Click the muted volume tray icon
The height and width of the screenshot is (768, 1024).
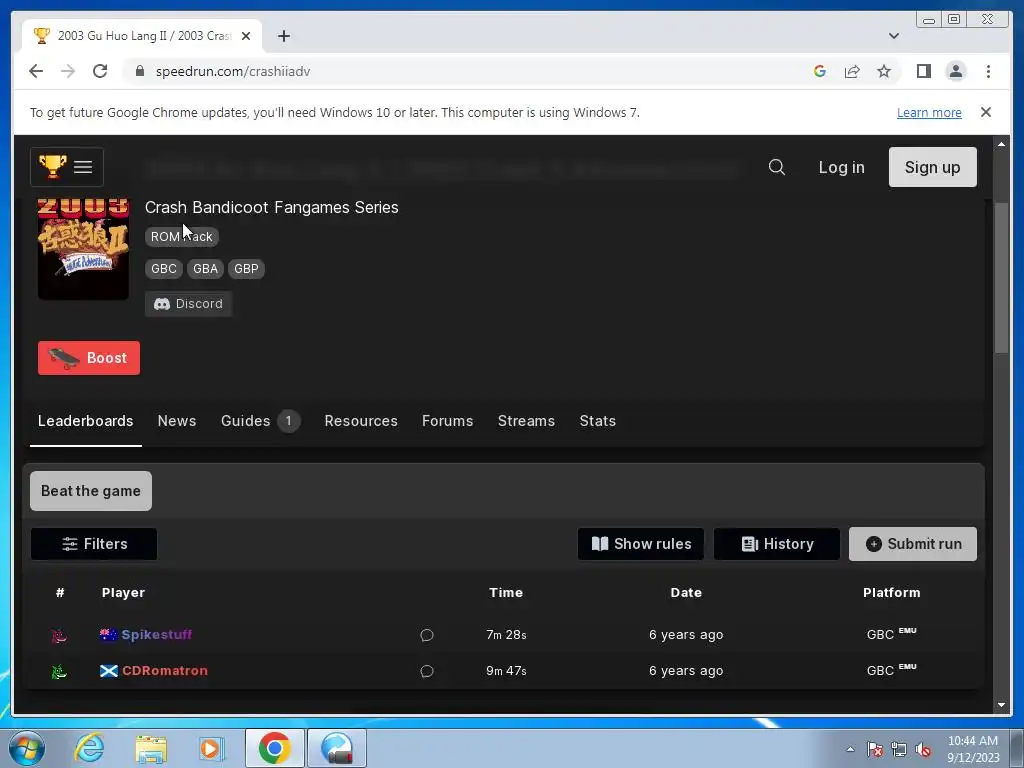923,749
